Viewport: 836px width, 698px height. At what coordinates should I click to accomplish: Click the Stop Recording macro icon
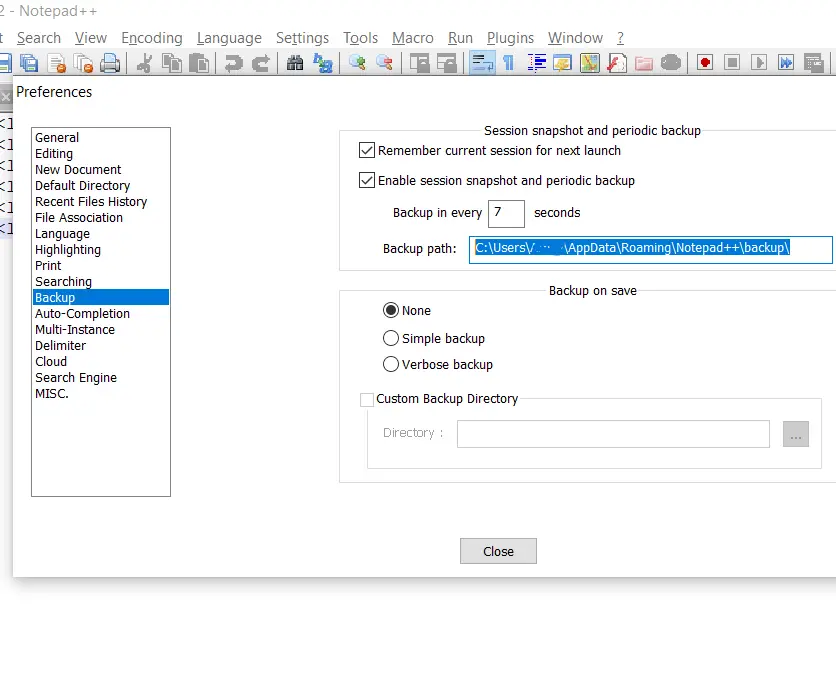[733, 63]
